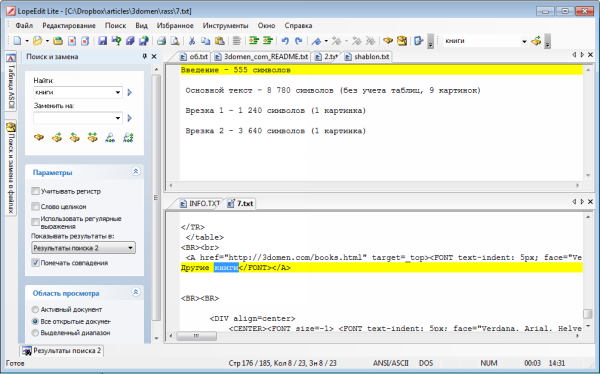Open the Инструменты menu

(225, 26)
